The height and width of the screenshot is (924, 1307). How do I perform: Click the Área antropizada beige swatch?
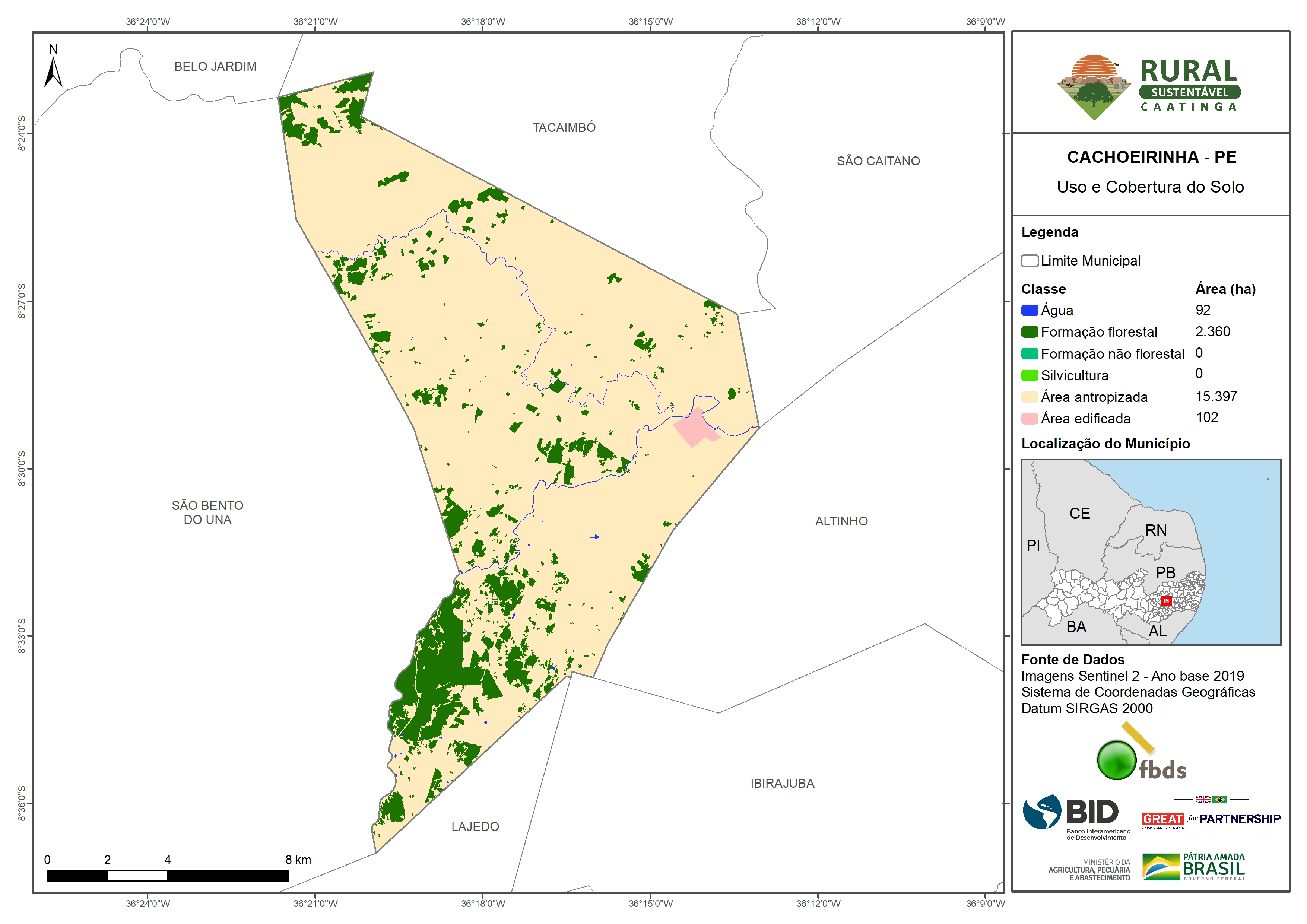click(x=1029, y=397)
